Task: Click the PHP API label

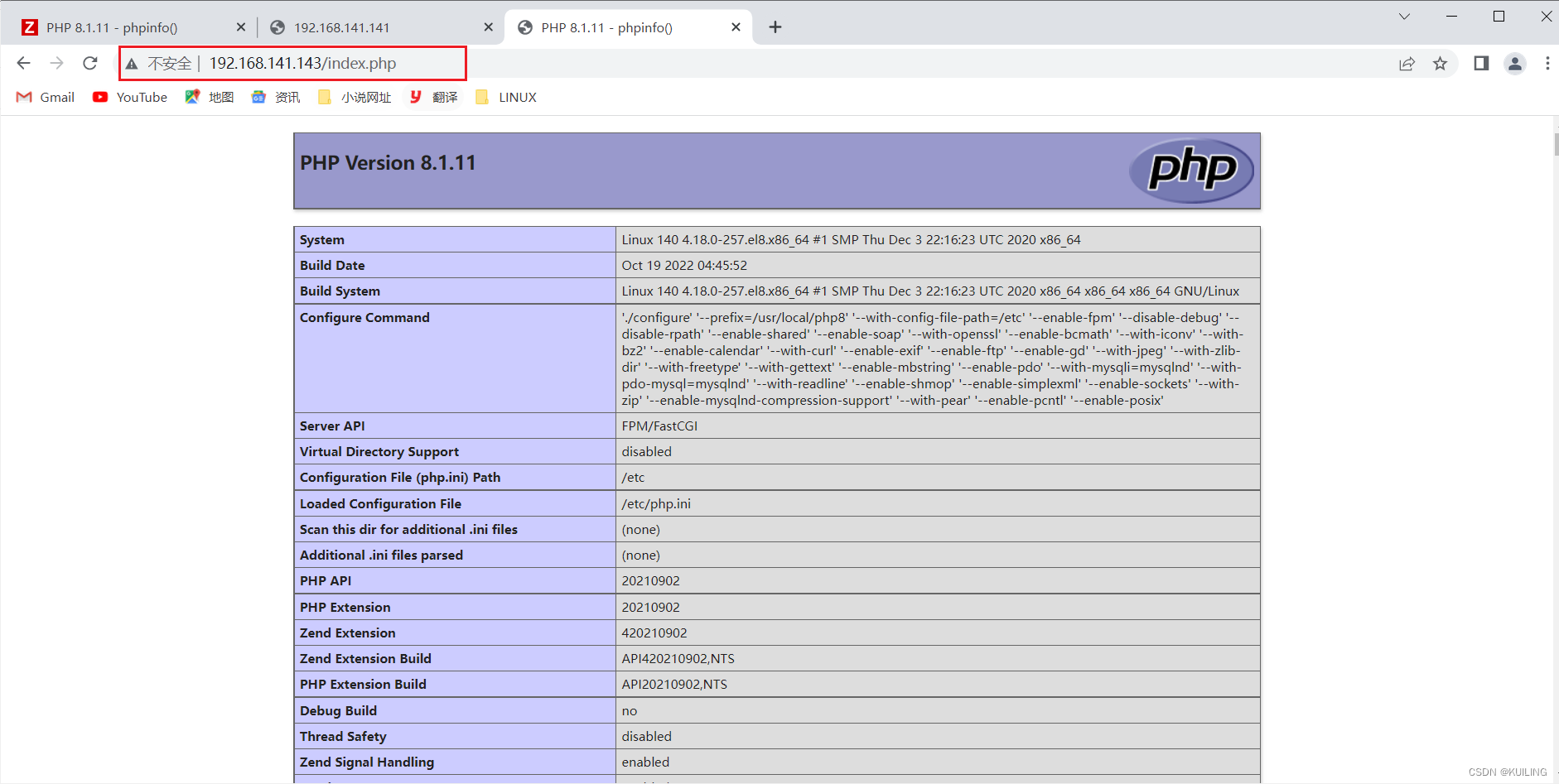Action: coord(326,581)
